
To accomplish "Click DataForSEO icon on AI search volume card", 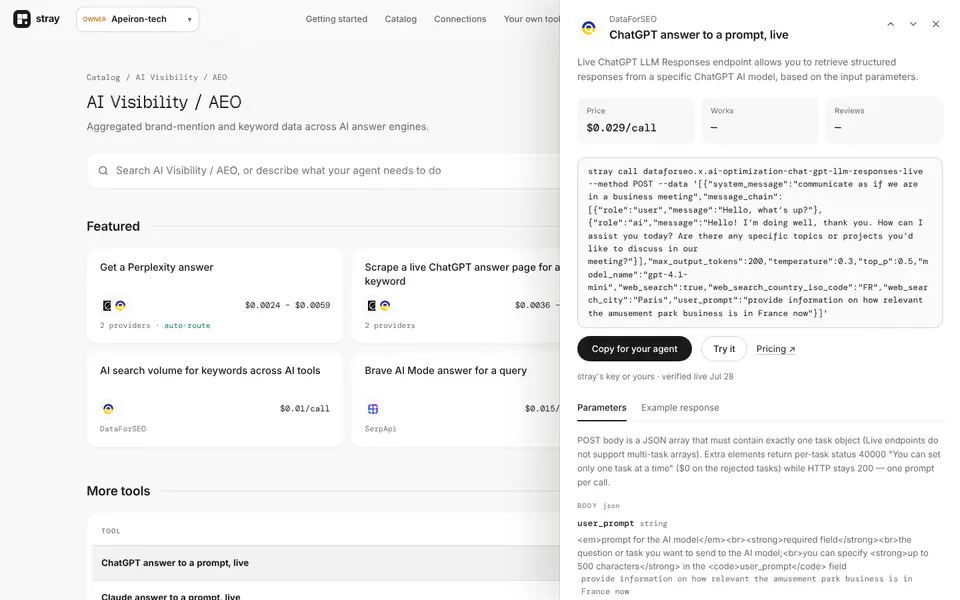I will pyautogui.click(x=108, y=408).
